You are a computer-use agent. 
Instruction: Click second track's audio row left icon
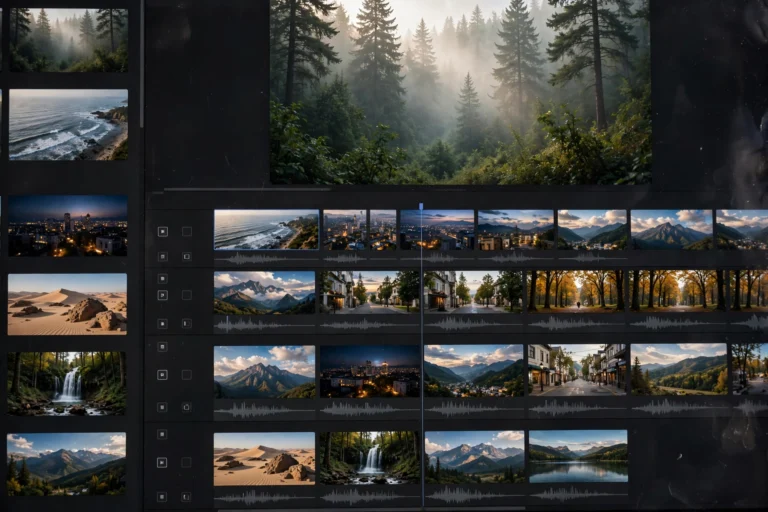(x=162, y=323)
